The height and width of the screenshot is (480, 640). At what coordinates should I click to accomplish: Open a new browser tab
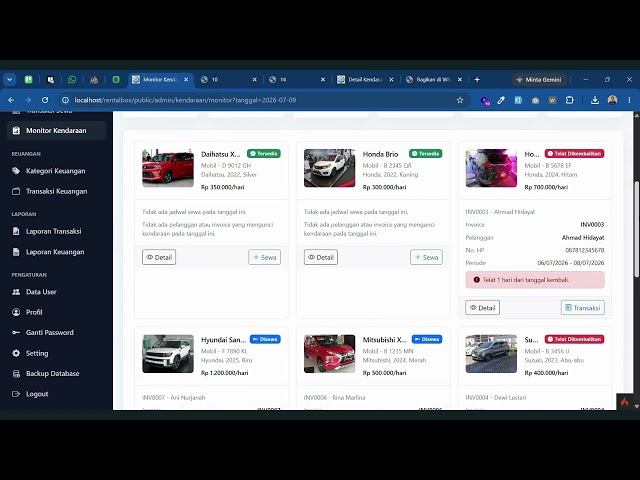pos(477,80)
